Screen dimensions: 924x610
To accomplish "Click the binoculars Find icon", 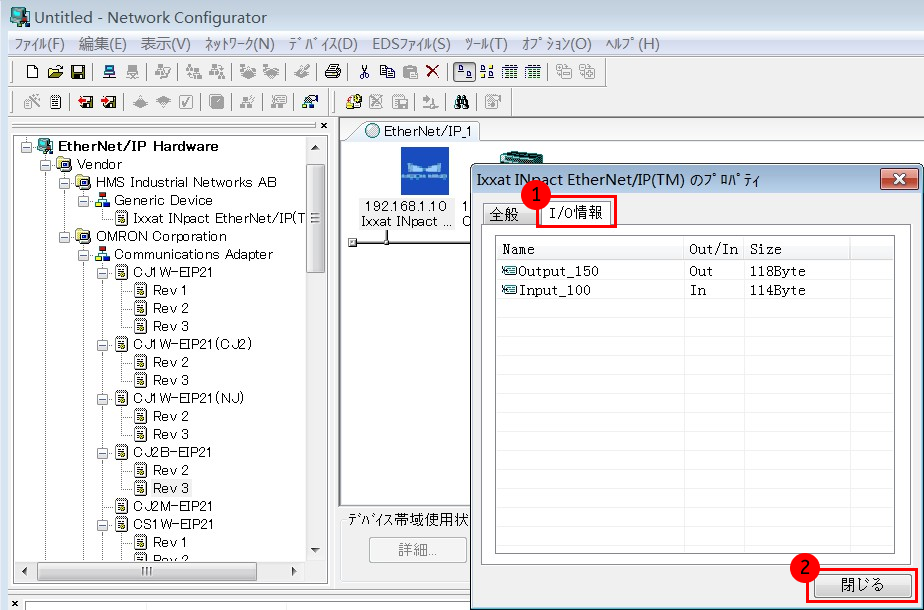I will (462, 101).
